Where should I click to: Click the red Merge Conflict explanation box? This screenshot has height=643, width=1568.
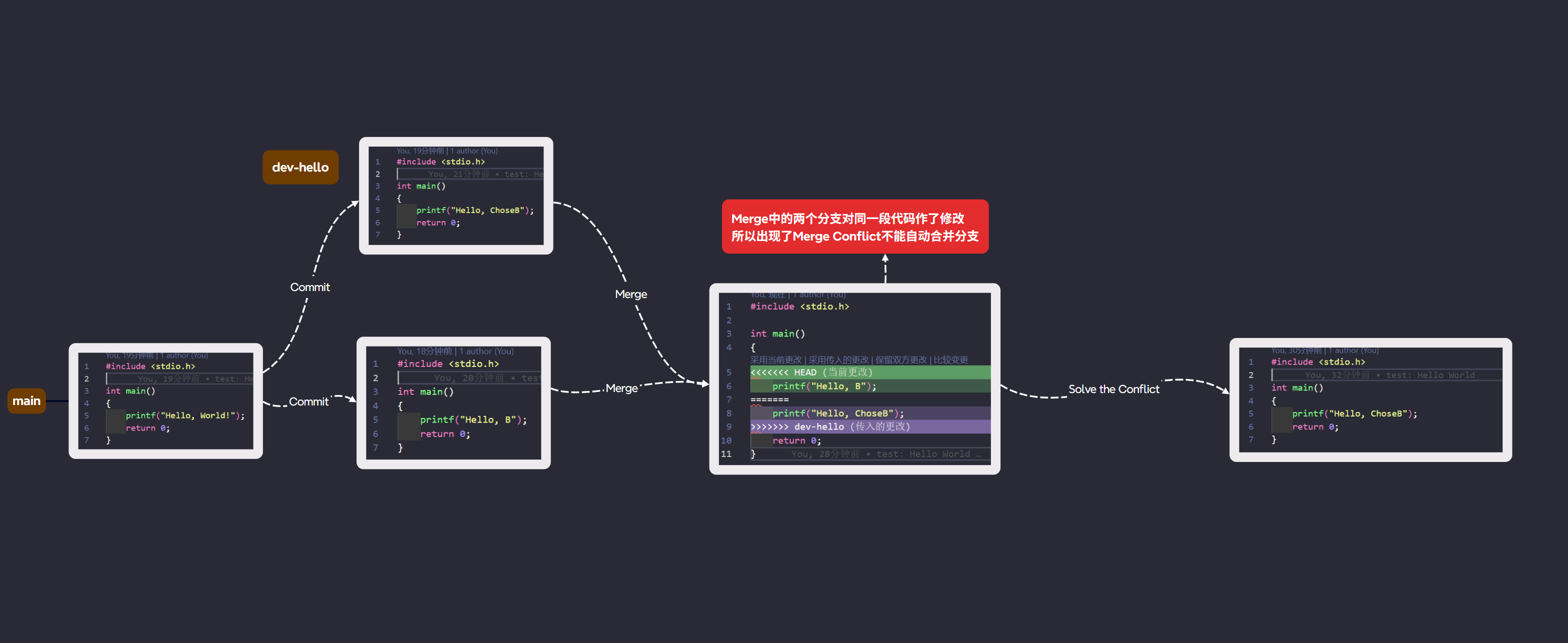(x=854, y=226)
